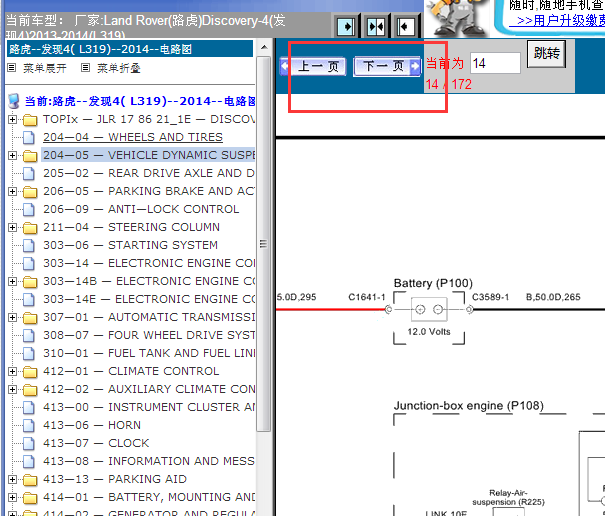Viewport: 605px width, 516px height.
Task: Click the page icon of 303-06 STARTING SYSTEM
Action: (29, 245)
